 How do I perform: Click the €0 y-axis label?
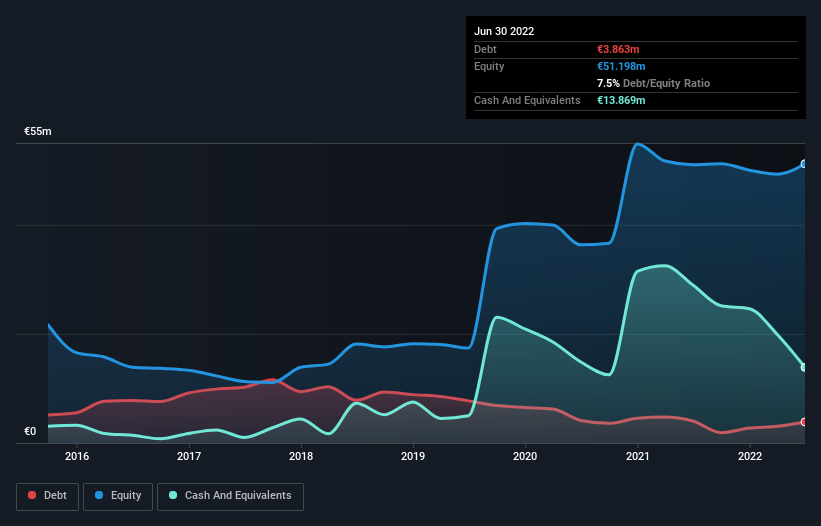coord(30,432)
